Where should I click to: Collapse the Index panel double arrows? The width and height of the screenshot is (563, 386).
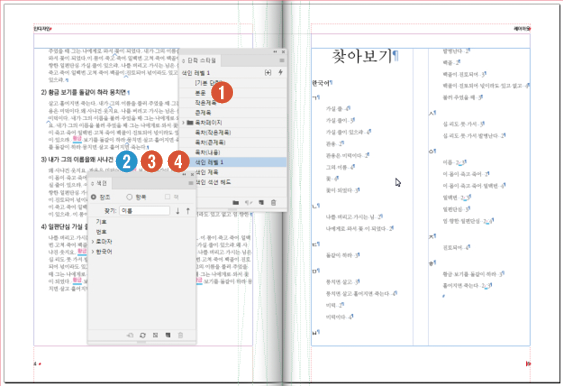(x=185, y=174)
